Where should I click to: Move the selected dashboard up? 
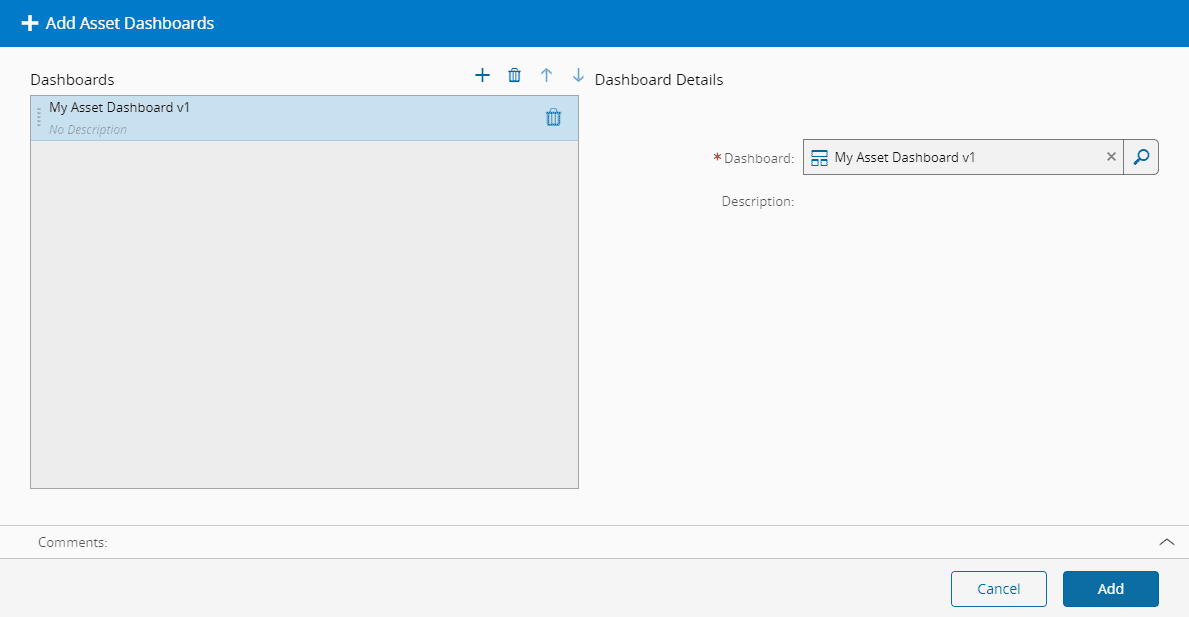tap(546, 75)
